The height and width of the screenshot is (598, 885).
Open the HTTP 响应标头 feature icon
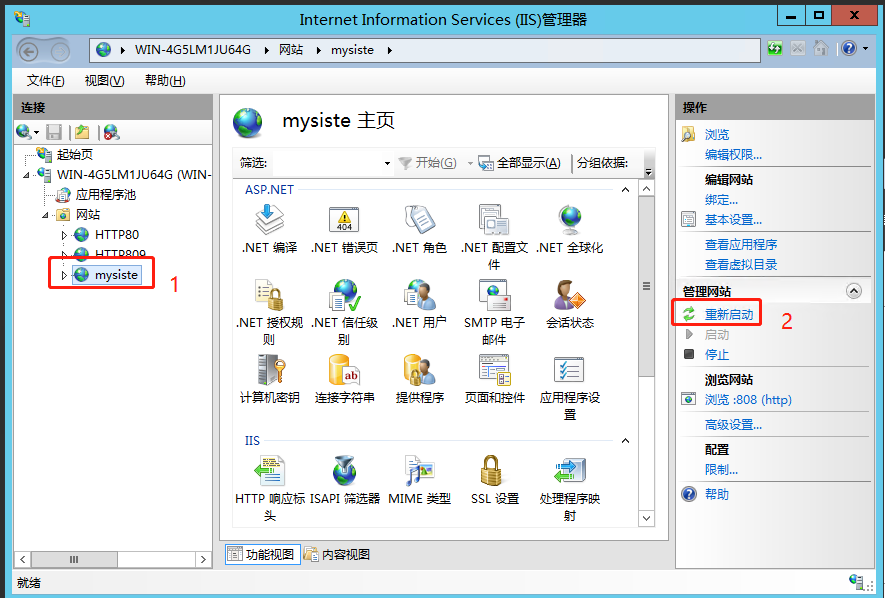(269, 488)
